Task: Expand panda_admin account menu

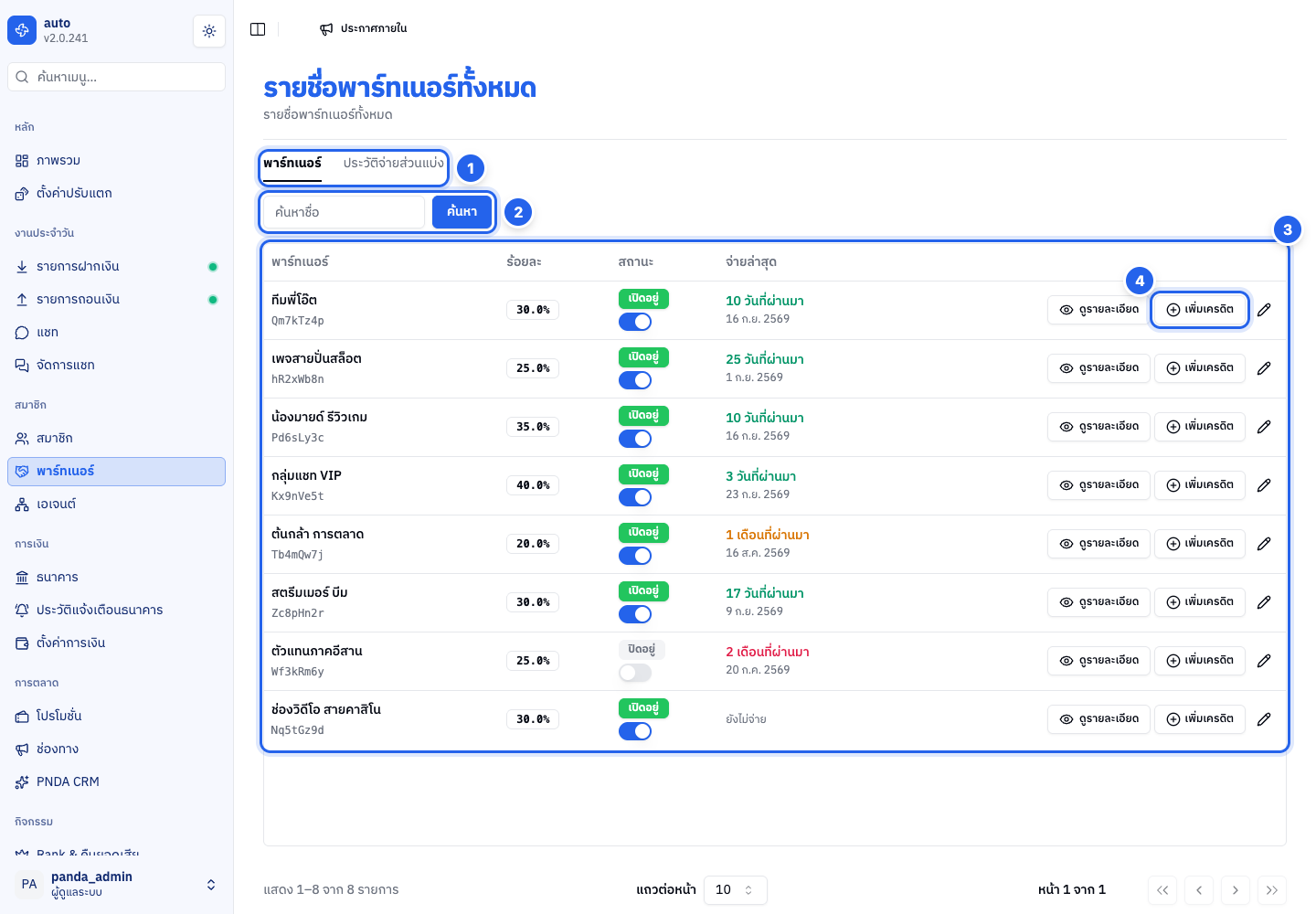Action: [116, 884]
